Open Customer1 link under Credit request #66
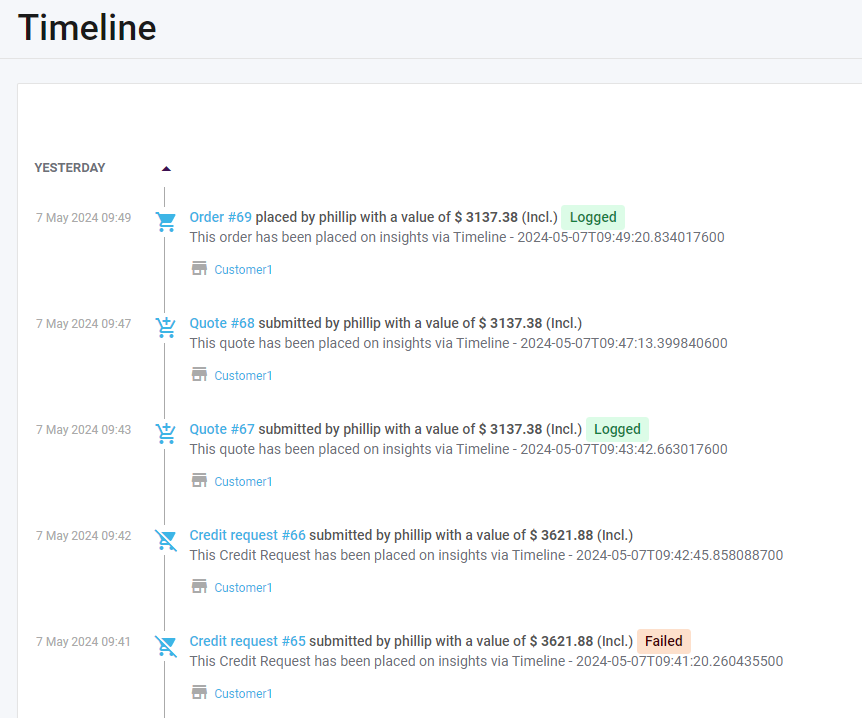 (x=243, y=588)
